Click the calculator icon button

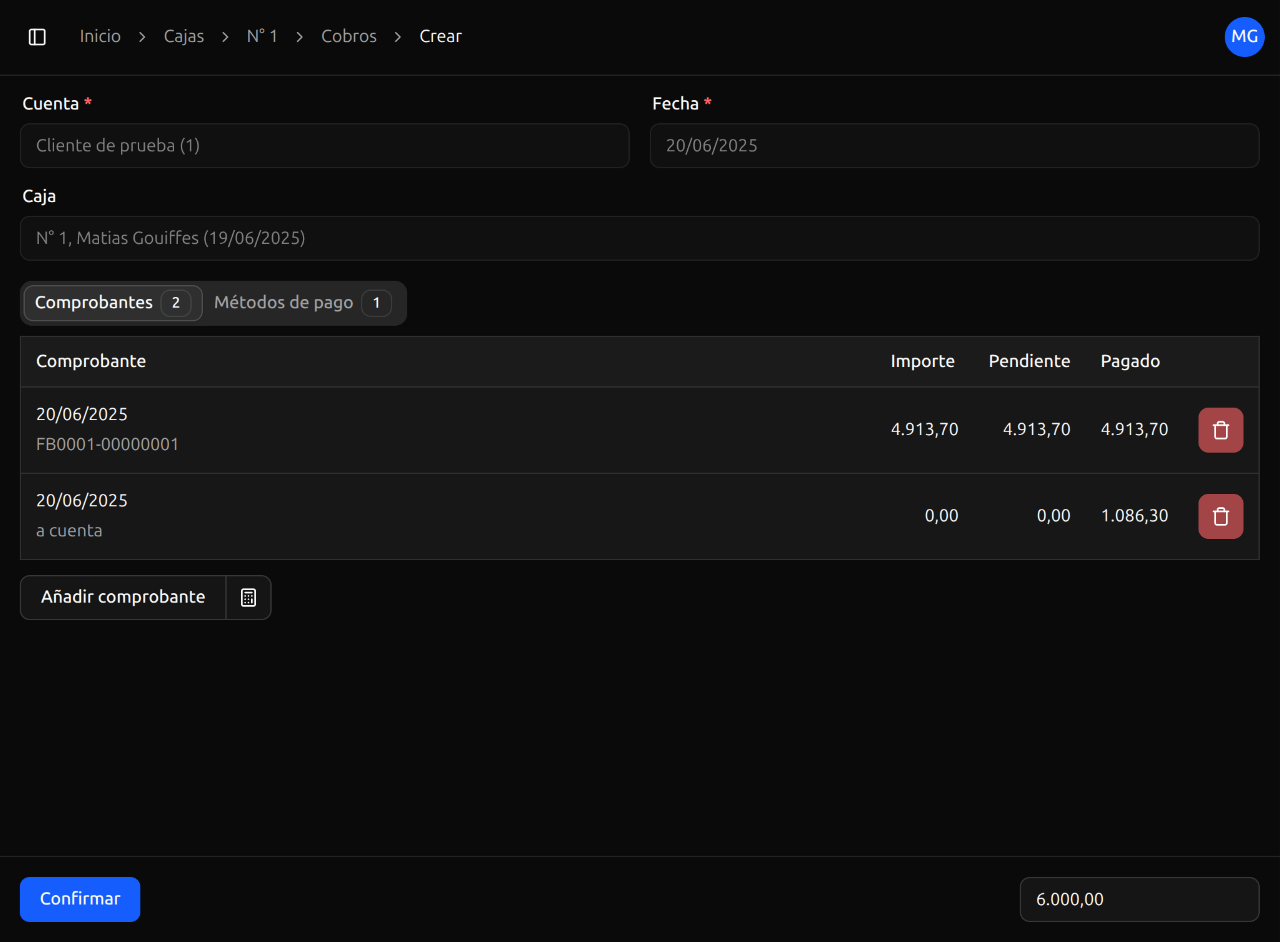tap(249, 597)
